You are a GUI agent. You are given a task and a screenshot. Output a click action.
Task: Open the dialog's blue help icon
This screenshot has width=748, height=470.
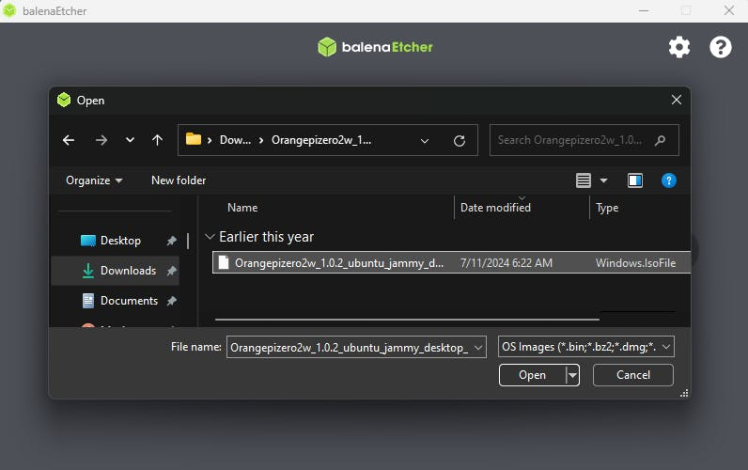point(669,180)
